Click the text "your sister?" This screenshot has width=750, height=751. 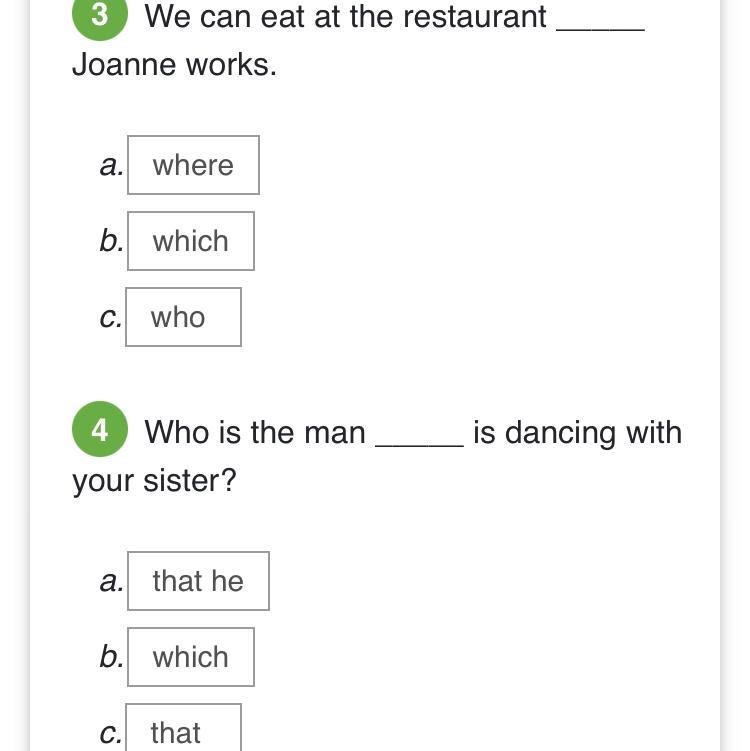point(154,481)
